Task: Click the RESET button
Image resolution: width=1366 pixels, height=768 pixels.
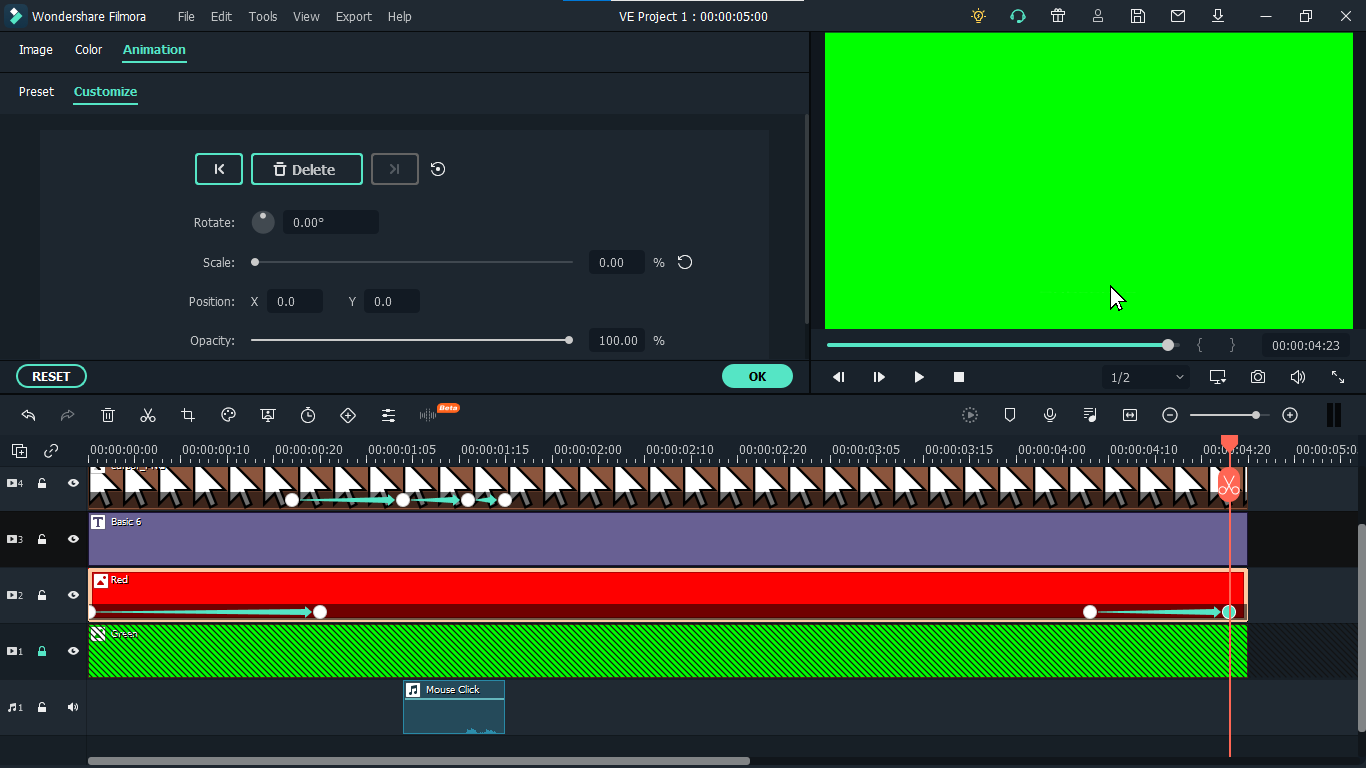Action: pos(51,376)
